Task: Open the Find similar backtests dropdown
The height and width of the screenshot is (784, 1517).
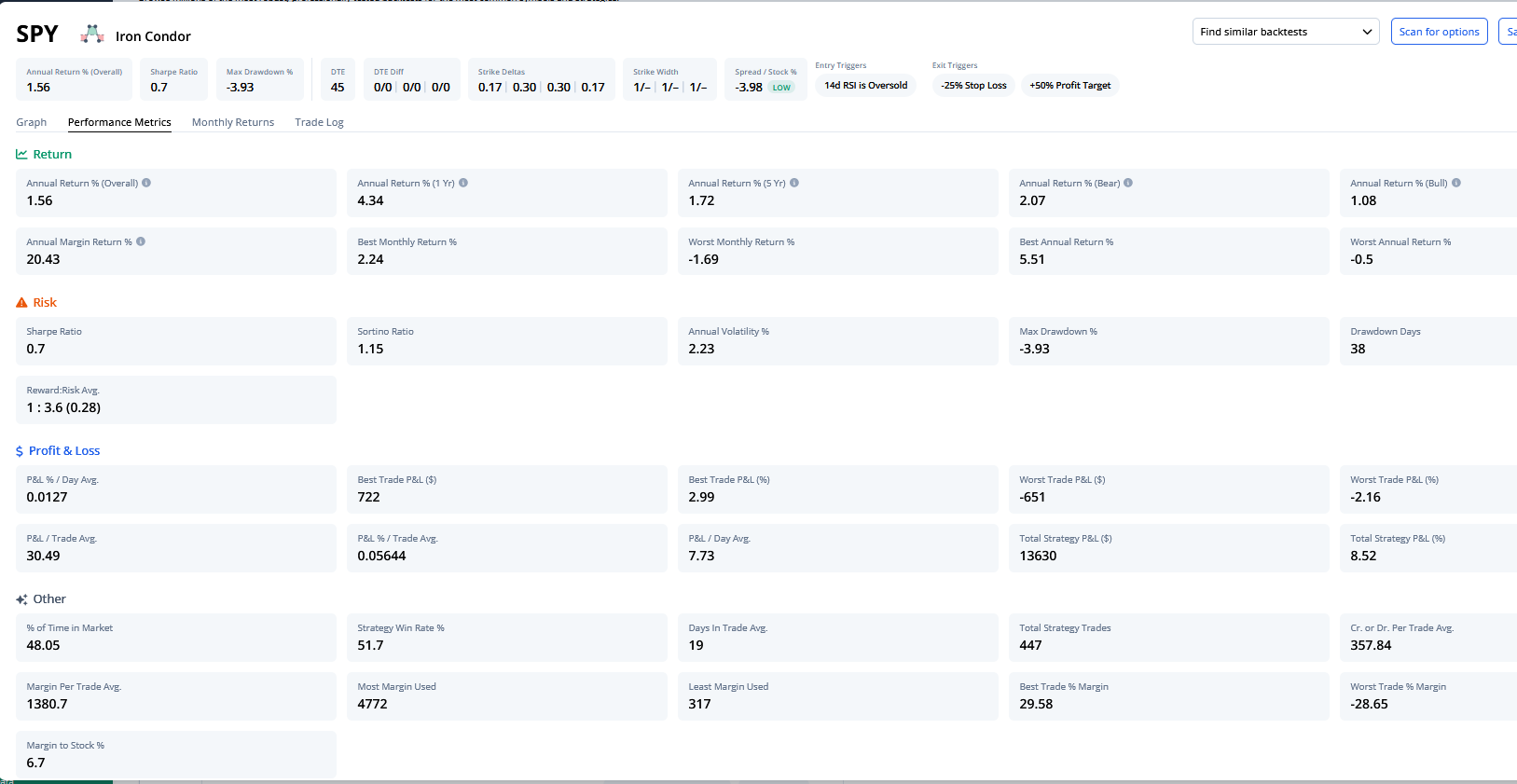Action: tap(1286, 32)
